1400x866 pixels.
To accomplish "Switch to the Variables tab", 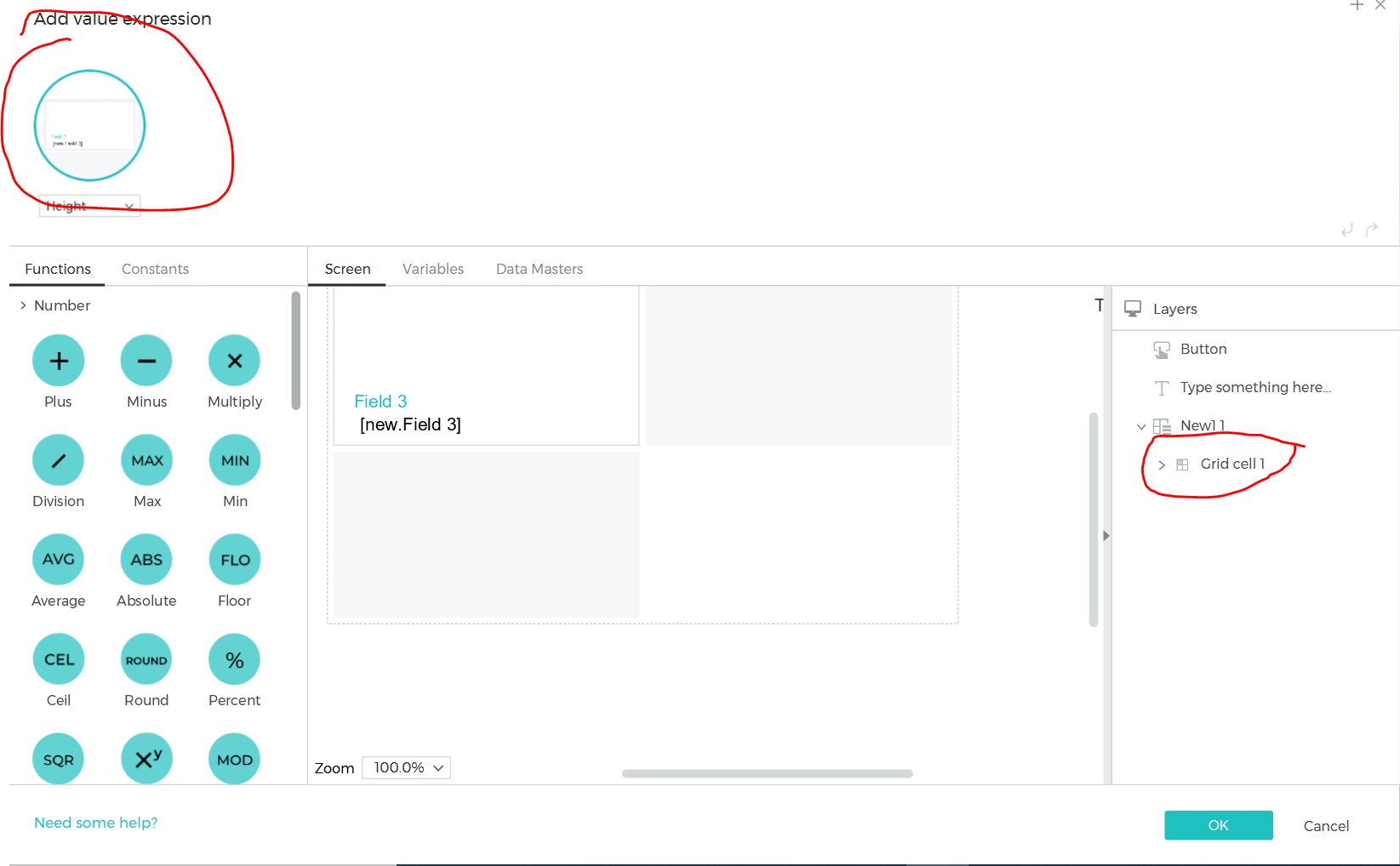I will (x=432, y=269).
